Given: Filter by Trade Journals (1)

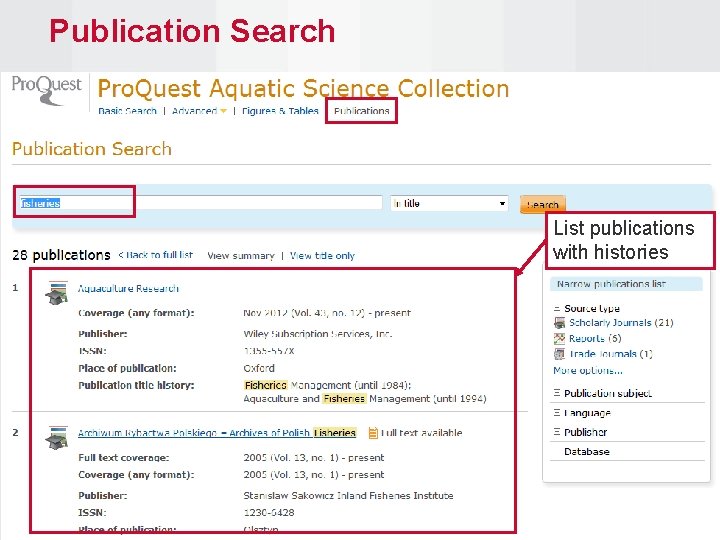Looking at the screenshot, I should coord(611,354).
